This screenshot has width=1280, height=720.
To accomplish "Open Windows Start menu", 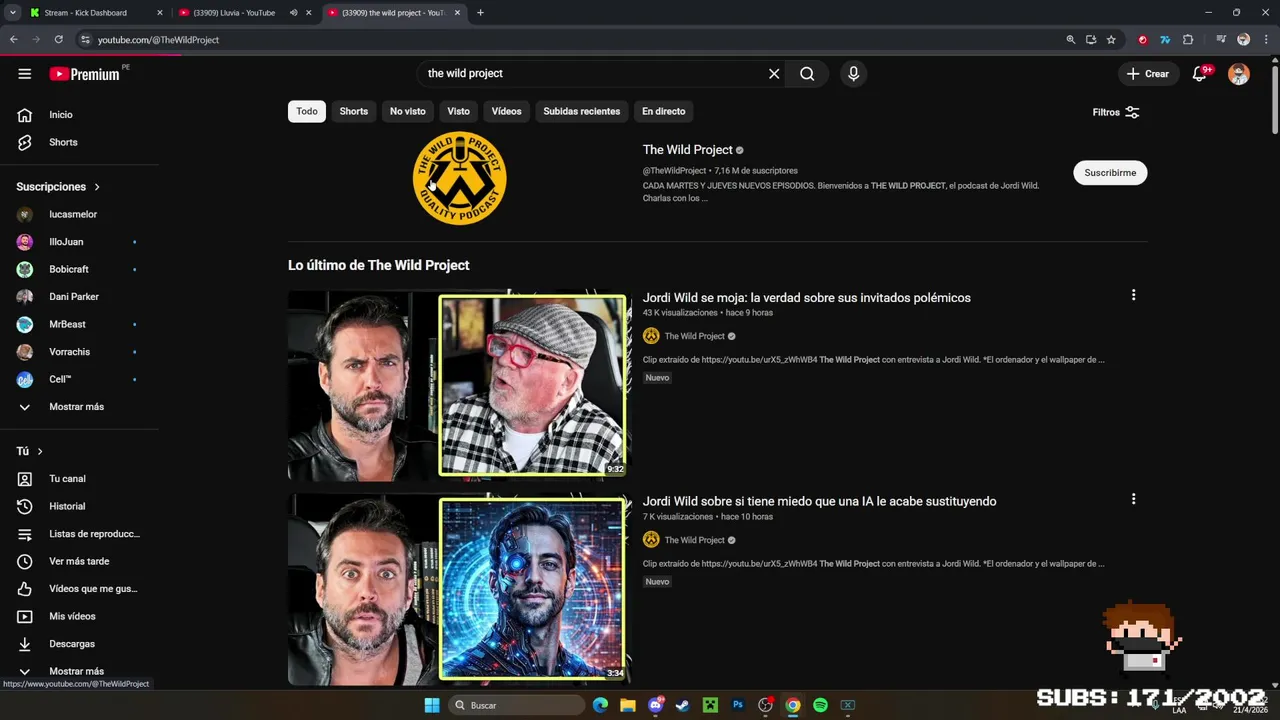I will [x=432, y=705].
